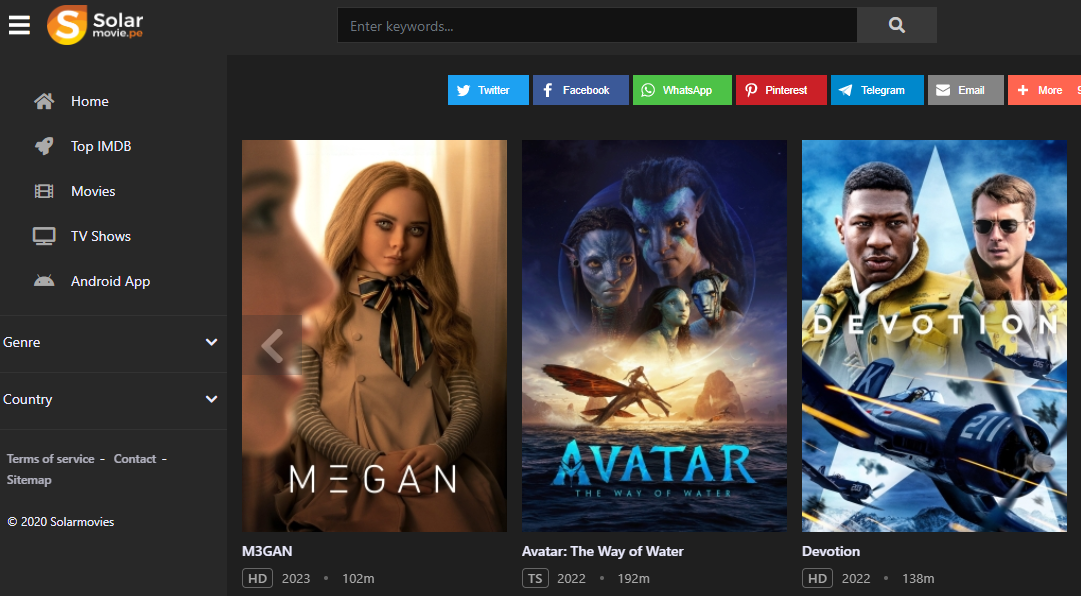Share via the Twitter button
The height and width of the screenshot is (596, 1081).
tap(488, 90)
